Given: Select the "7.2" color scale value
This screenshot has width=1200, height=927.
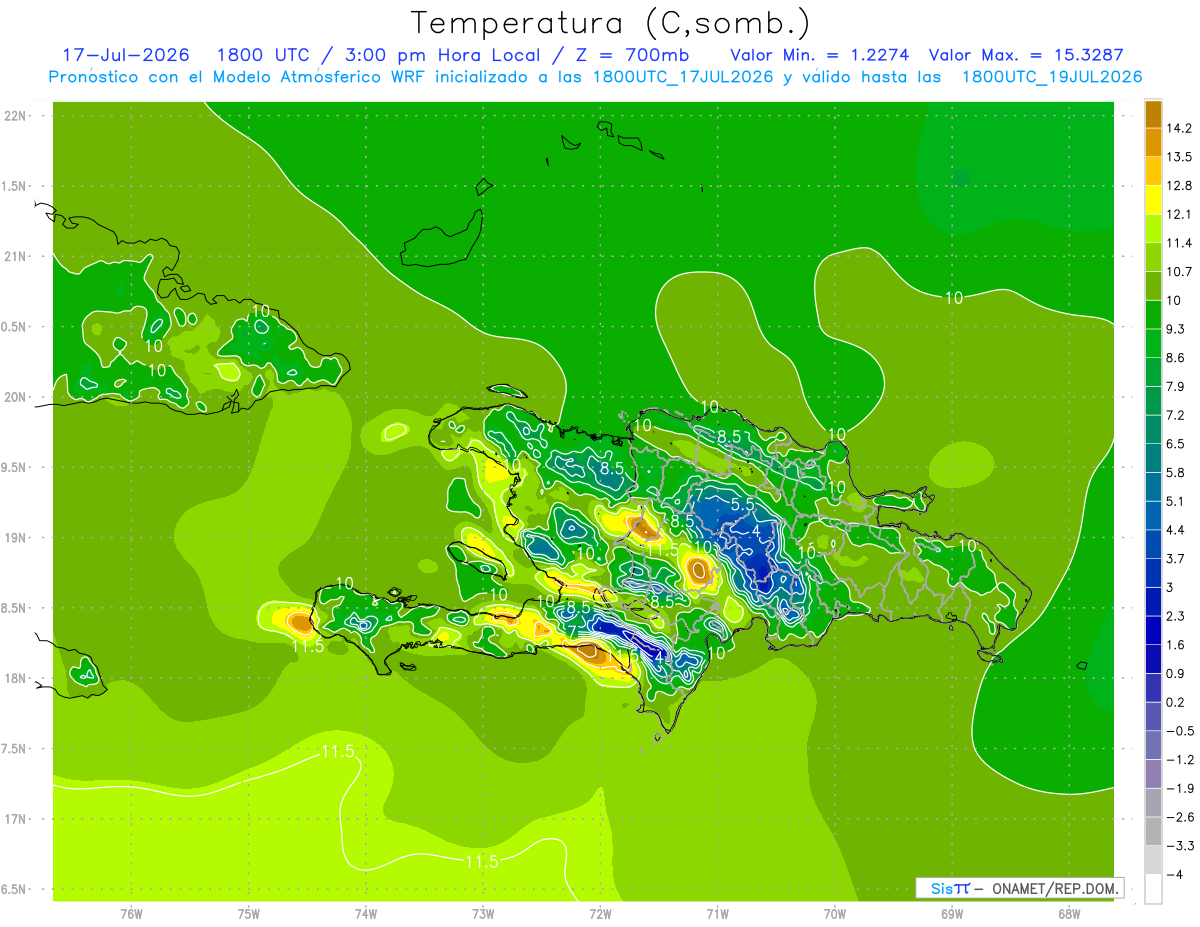Looking at the screenshot, I should pos(1177,415).
